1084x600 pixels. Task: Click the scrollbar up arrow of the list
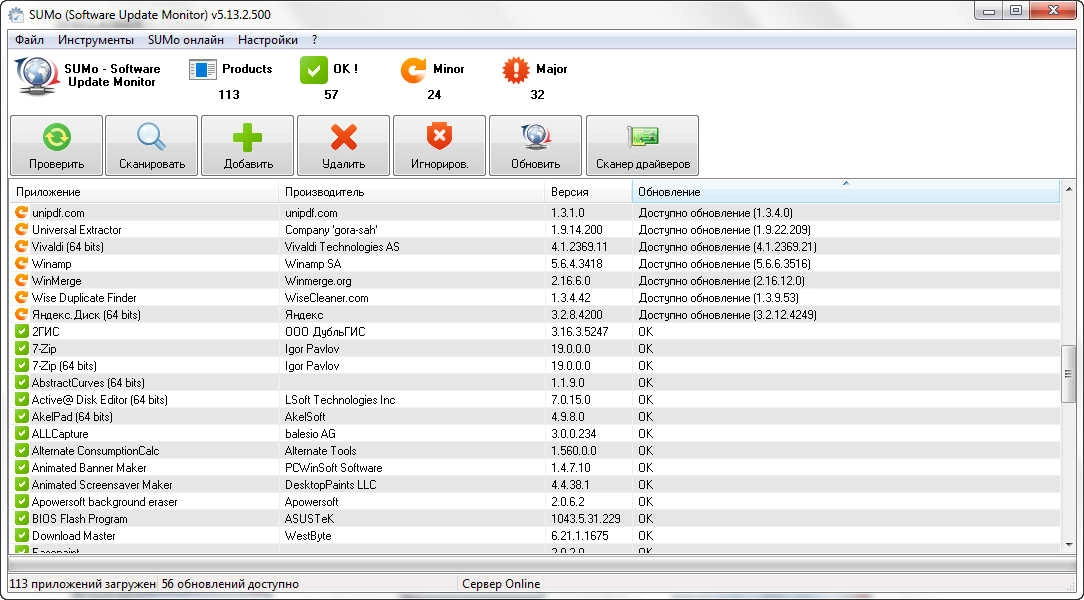click(1069, 189)
